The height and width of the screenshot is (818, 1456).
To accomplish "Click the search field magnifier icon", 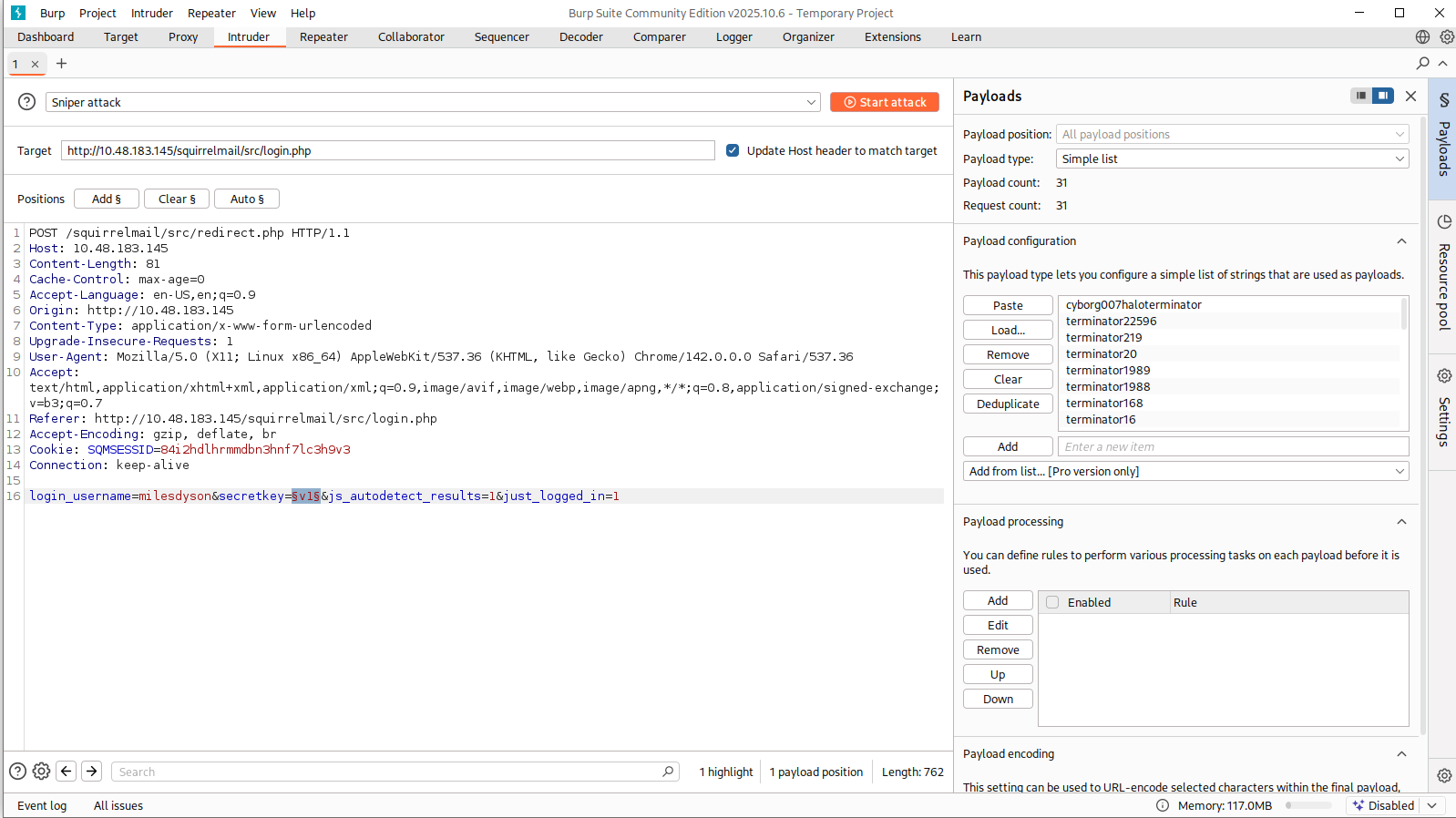I will [x=668, y=772].
